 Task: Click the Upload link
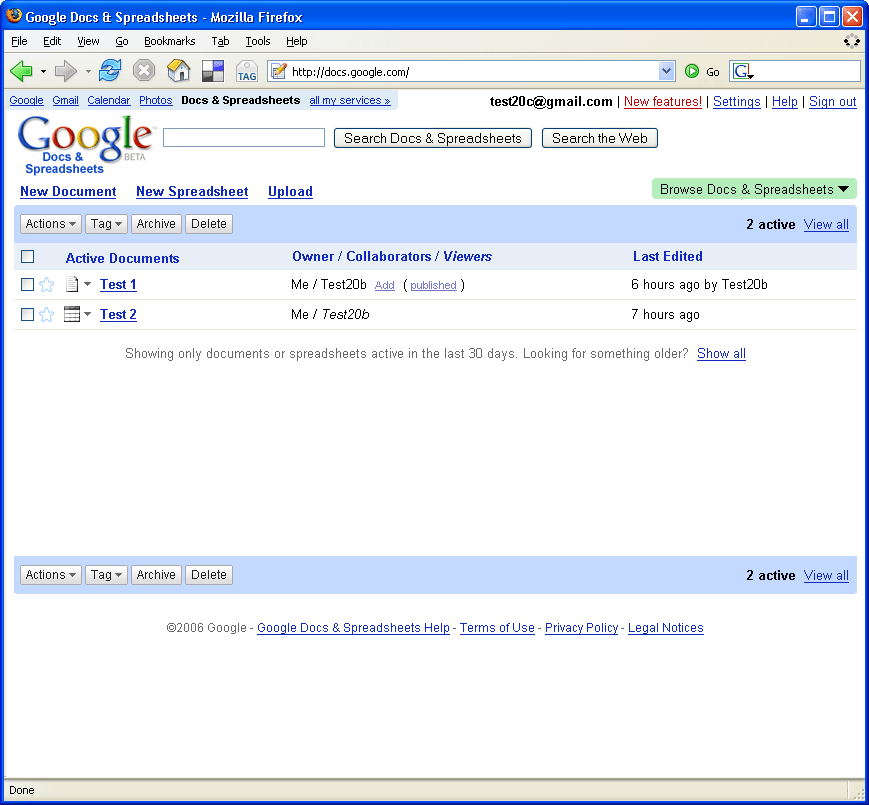290,191
